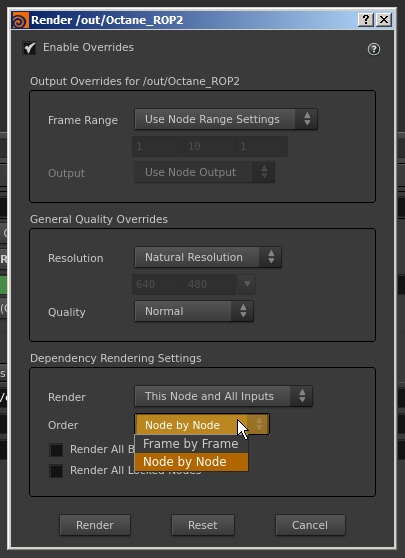Open the round help icon beside Enable Overrides

(374, 49)
